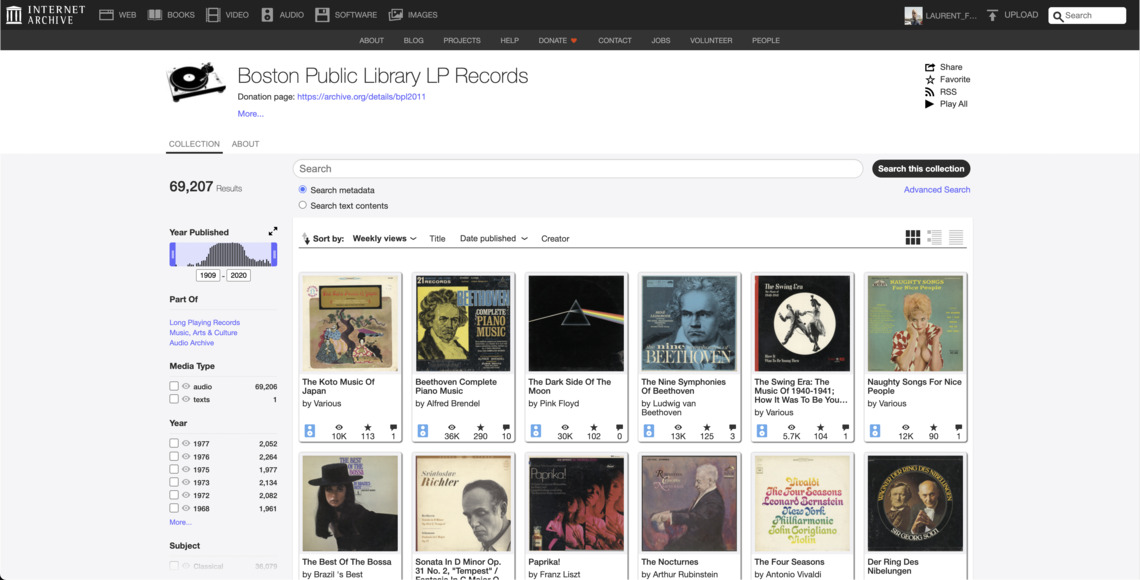Switch to list view layout
Viewport: 1140px width, 580px height.
[x=934, y=237]
